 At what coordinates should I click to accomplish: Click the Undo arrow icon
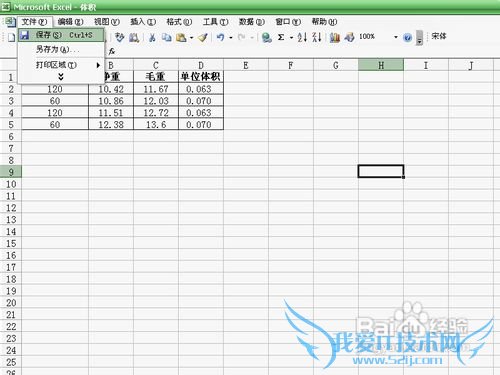[220, 37]
